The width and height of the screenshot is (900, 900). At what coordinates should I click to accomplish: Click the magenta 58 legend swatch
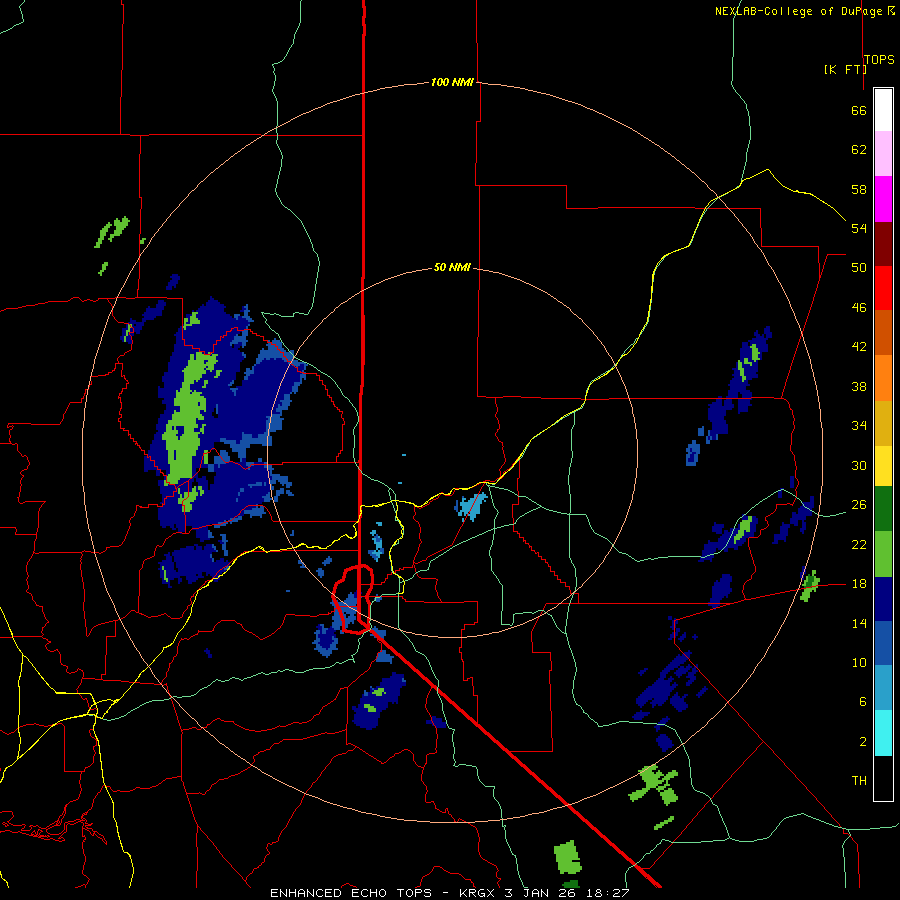click(x=883, y=199)
